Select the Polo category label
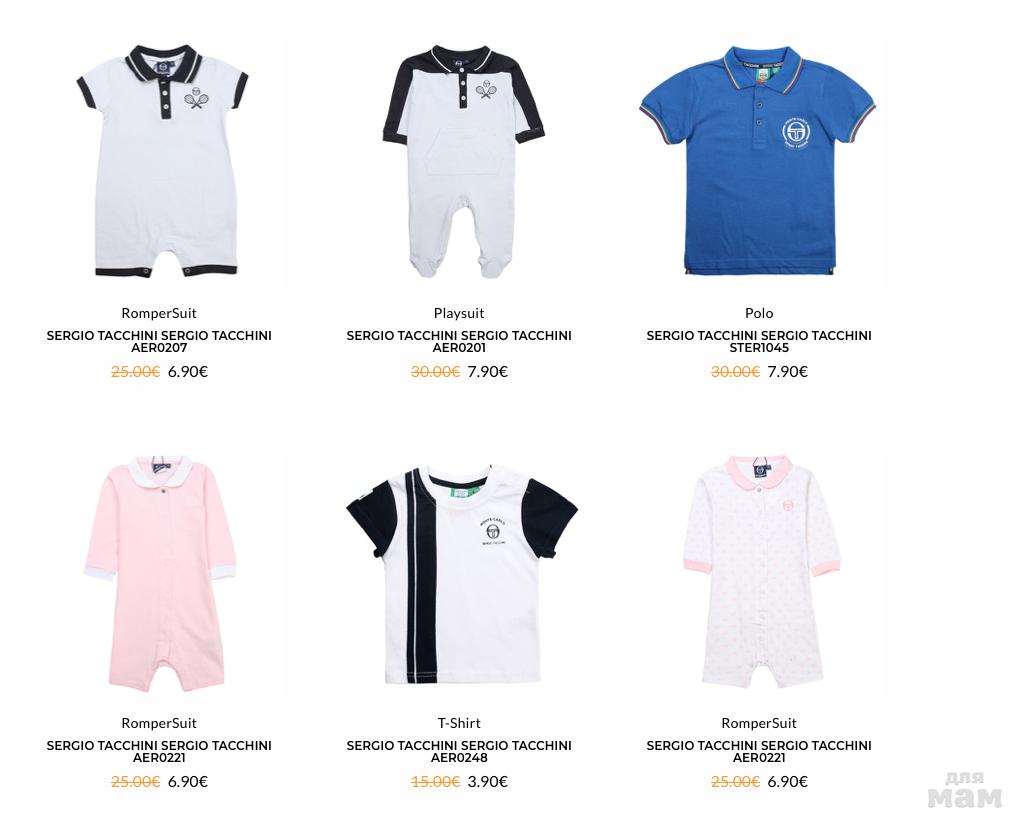This screenshot has width=1018, height=823. click(x=759, y=313)
